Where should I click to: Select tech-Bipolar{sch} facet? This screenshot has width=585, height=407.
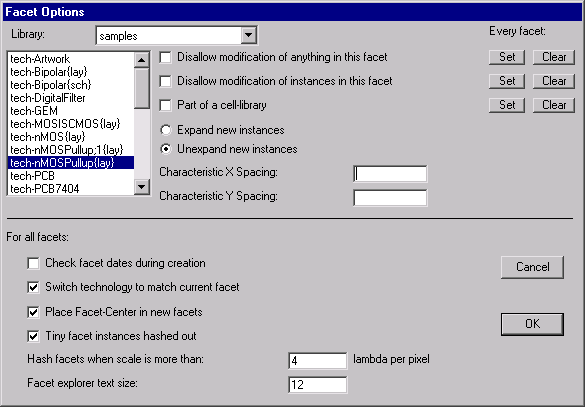(x=71, y=85)
